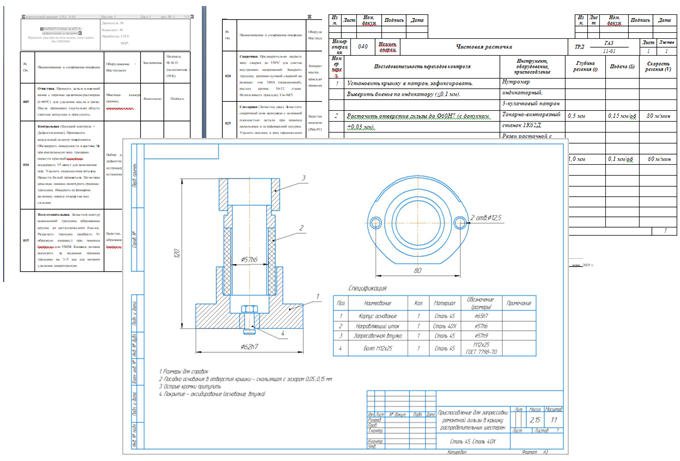Screen dimensions: 680x461
Task: Select the cutting speed '60 м/мин'
Action: point(659,159)
